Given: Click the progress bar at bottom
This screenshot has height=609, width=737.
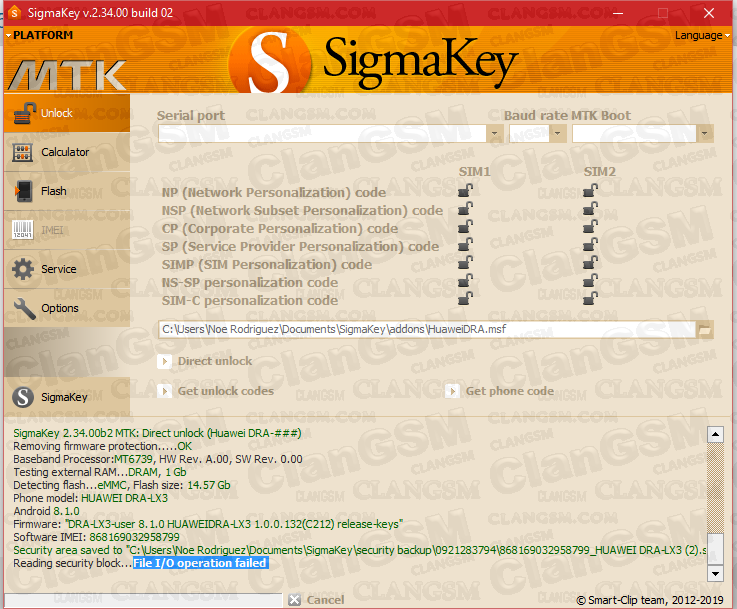Looking at the screenshot, I should [143, 600].
